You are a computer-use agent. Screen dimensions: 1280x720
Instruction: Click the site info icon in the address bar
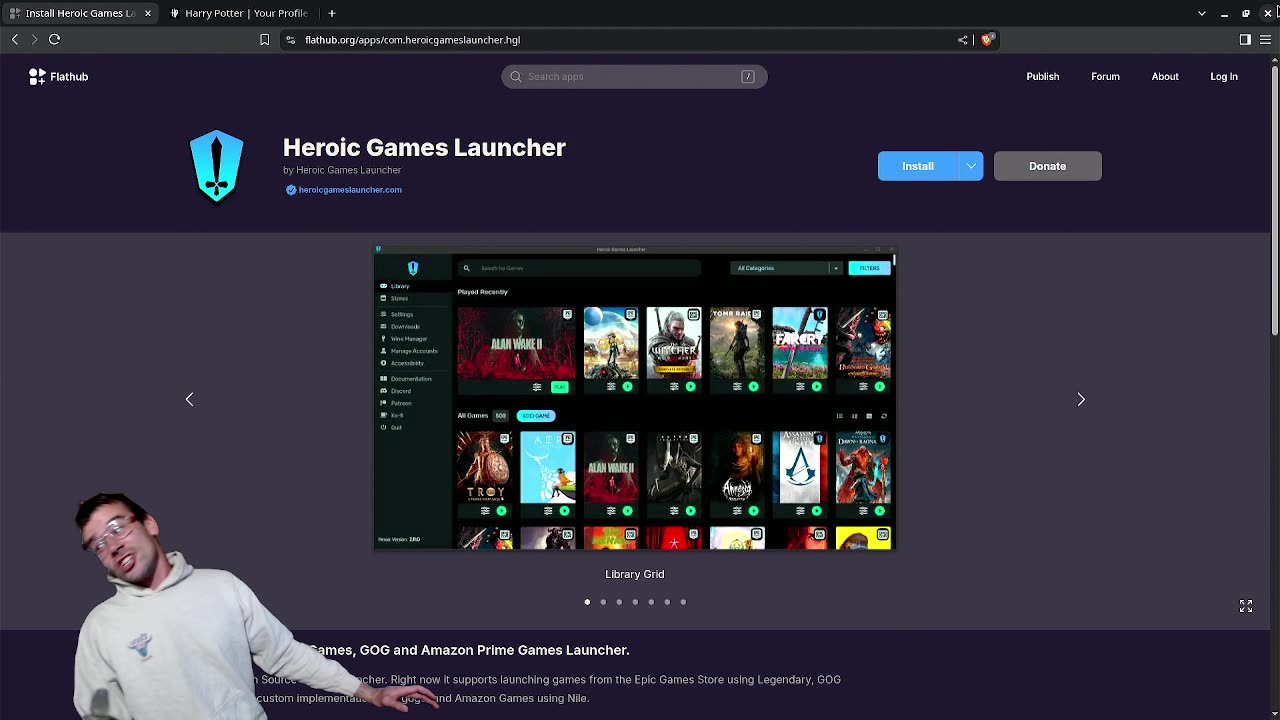pyautogui.click(x=290, y=40)
